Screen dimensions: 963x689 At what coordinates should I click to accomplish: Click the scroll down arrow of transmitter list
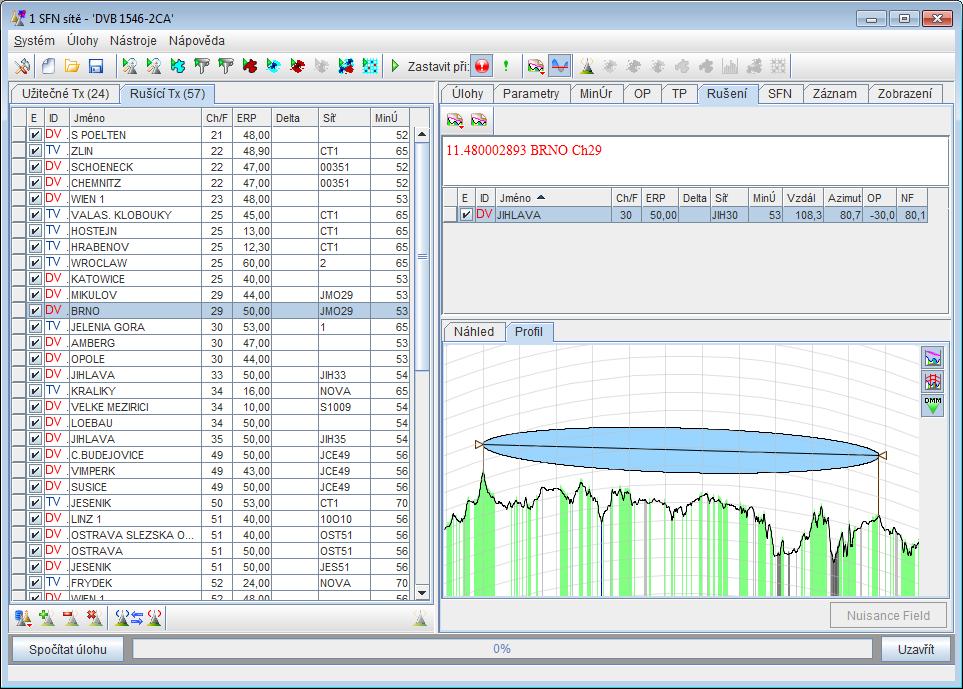pyautogui.click(x=422, y=593)
